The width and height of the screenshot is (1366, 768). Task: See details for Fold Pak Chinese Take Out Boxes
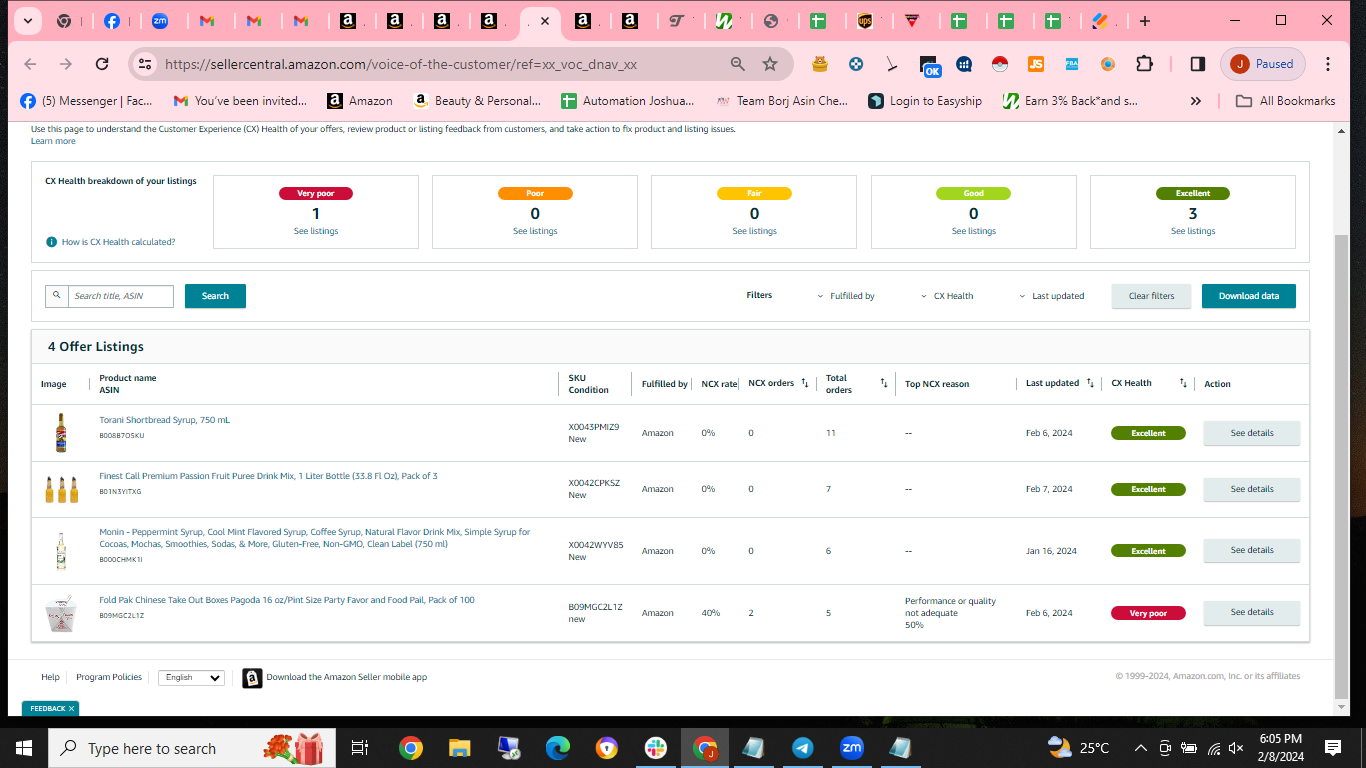click(x=1251, y=612)
